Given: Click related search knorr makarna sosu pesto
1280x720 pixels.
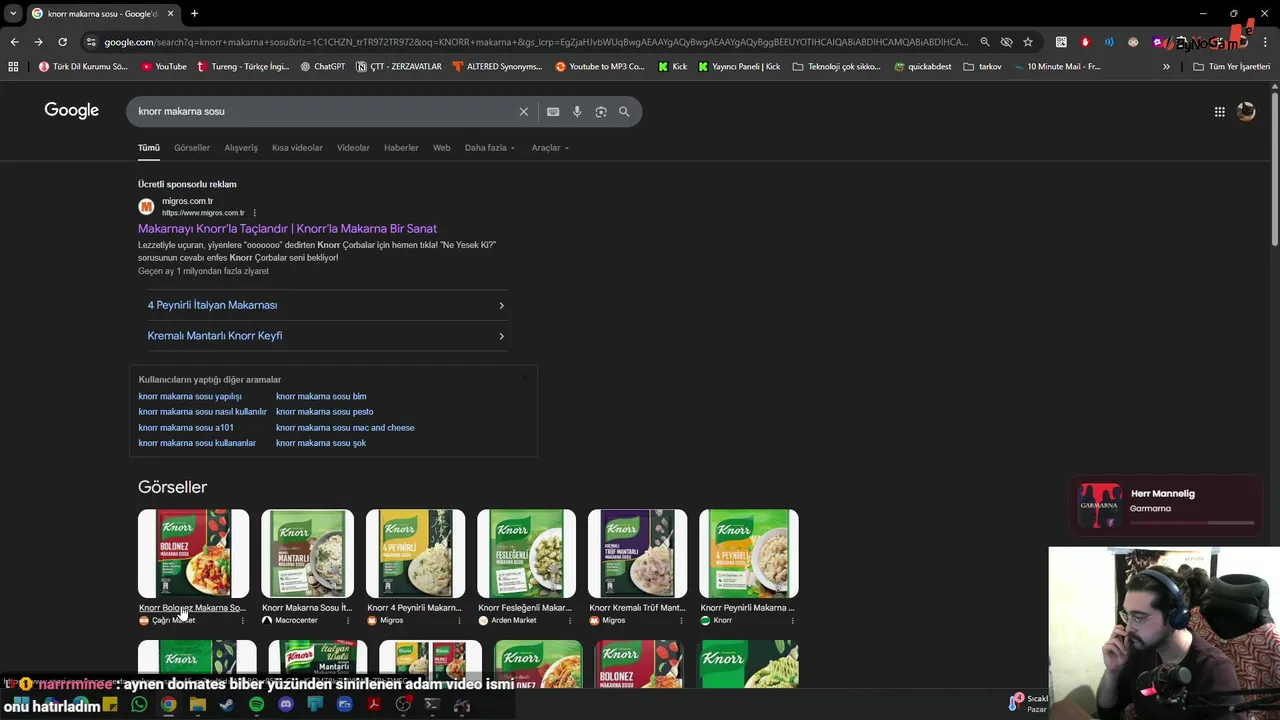Looking at the screenshot, I should (x=324, y=412).
